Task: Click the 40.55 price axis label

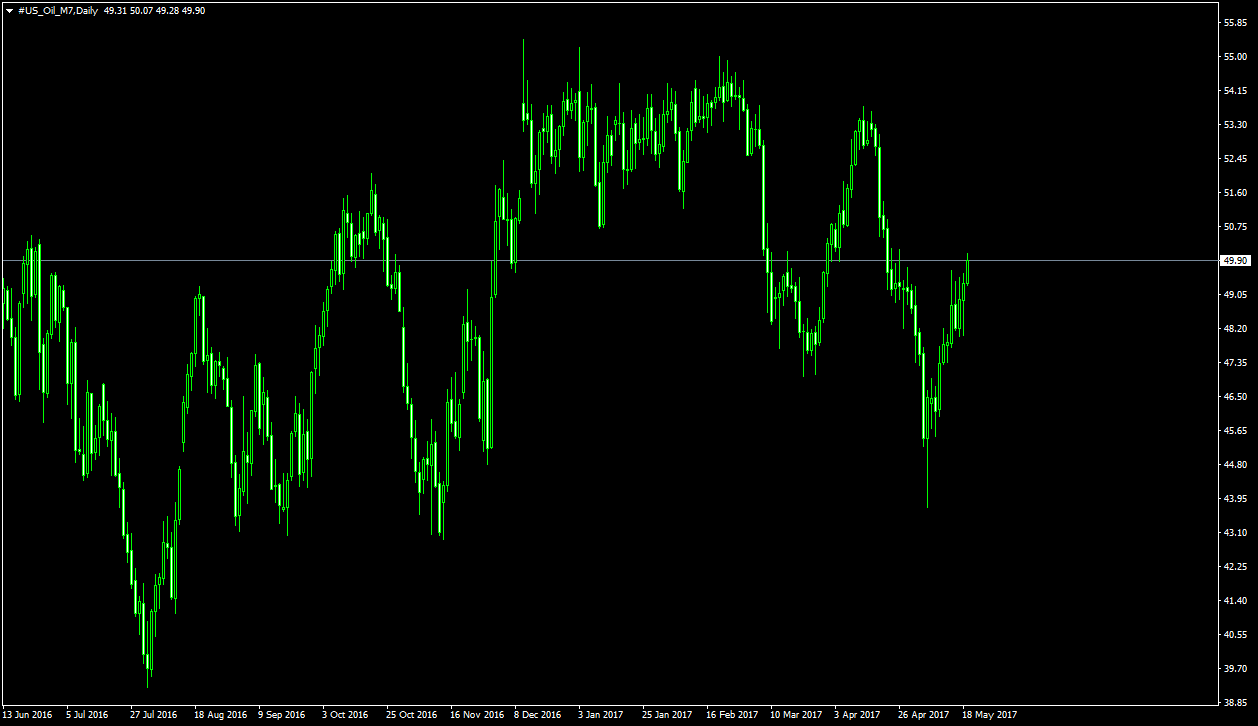Action: coord(1235,634)
